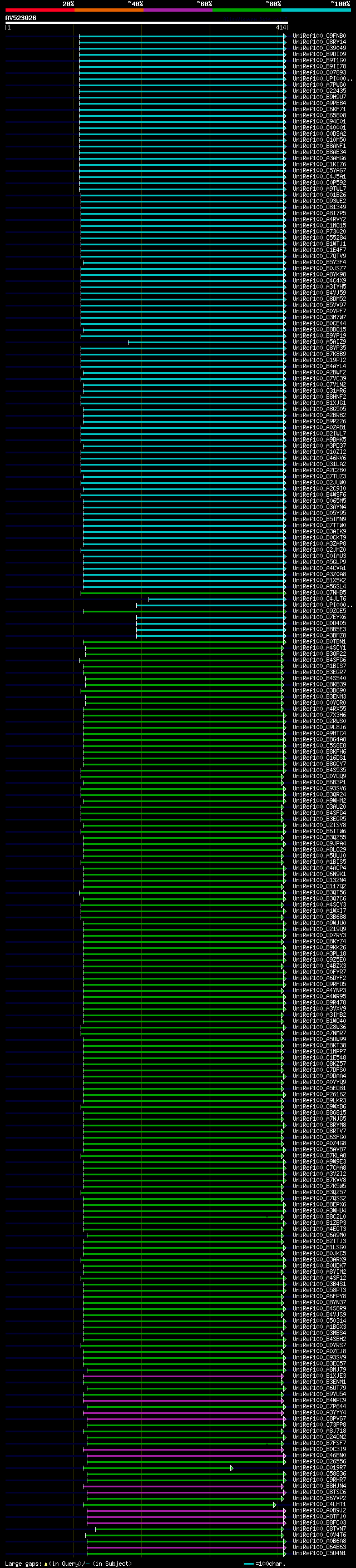Open hit UniRef100_C6KF71
The height and width of the screenshot is (1568, 356).
click(319, 110)
